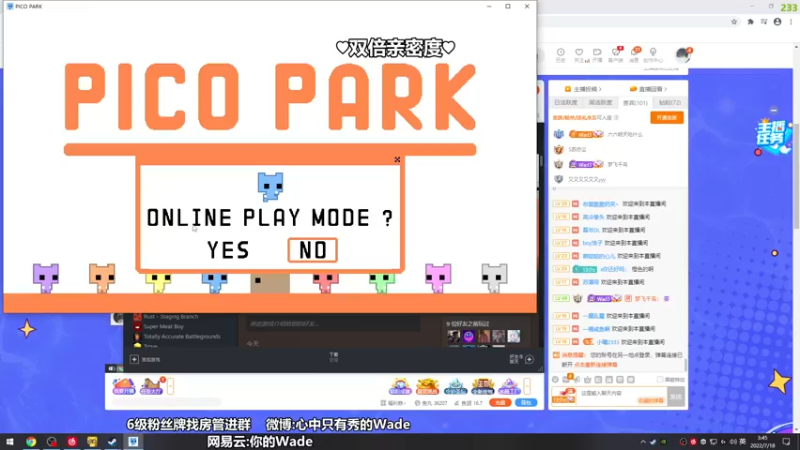Viewport: 800px width, 450px height.
Task: Open the user avatar menu
Action: [x=683, y=55]
